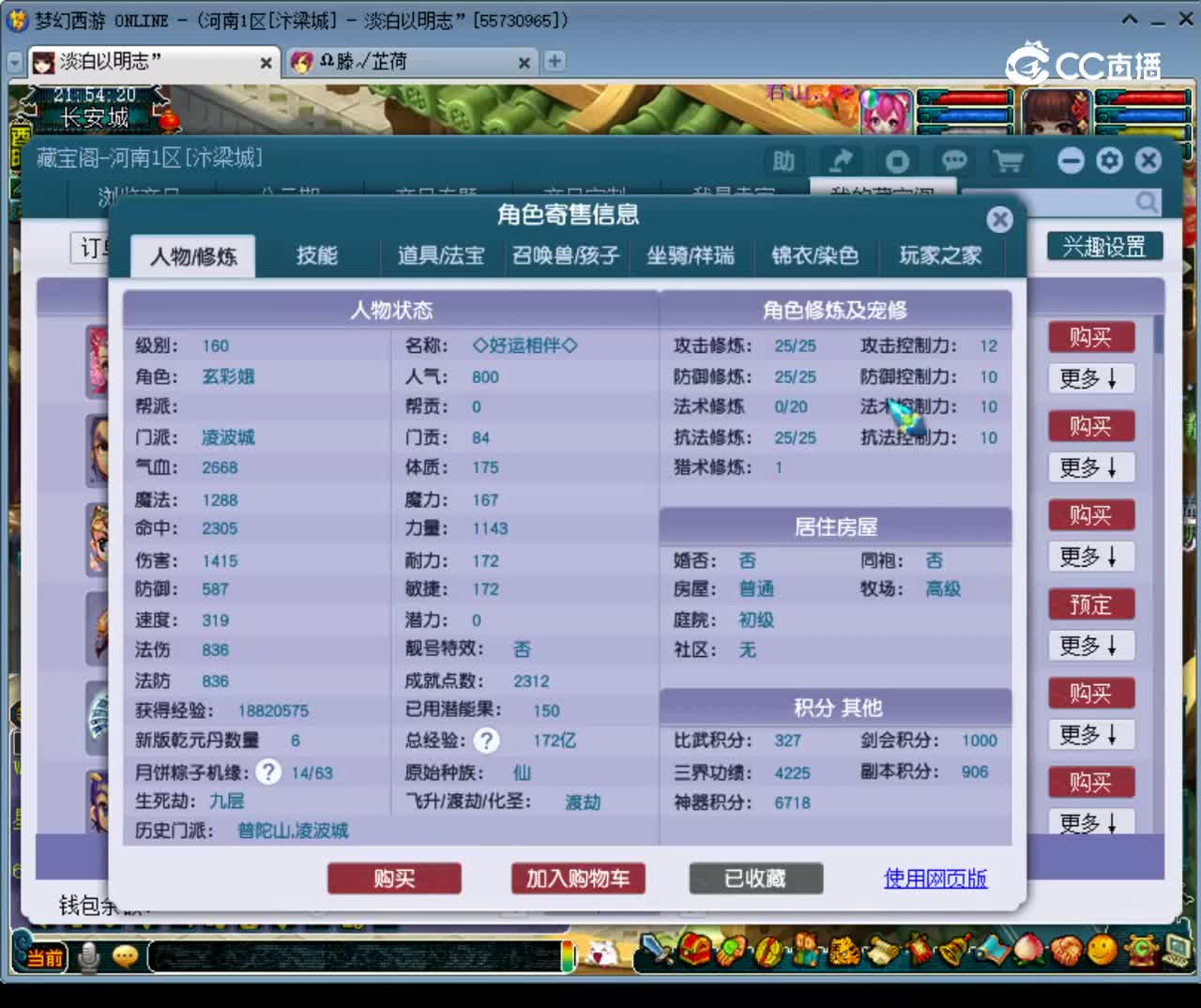Switch to the 道具/法宝 tab
The image size is (1201, 1008).
click(441, 255)
